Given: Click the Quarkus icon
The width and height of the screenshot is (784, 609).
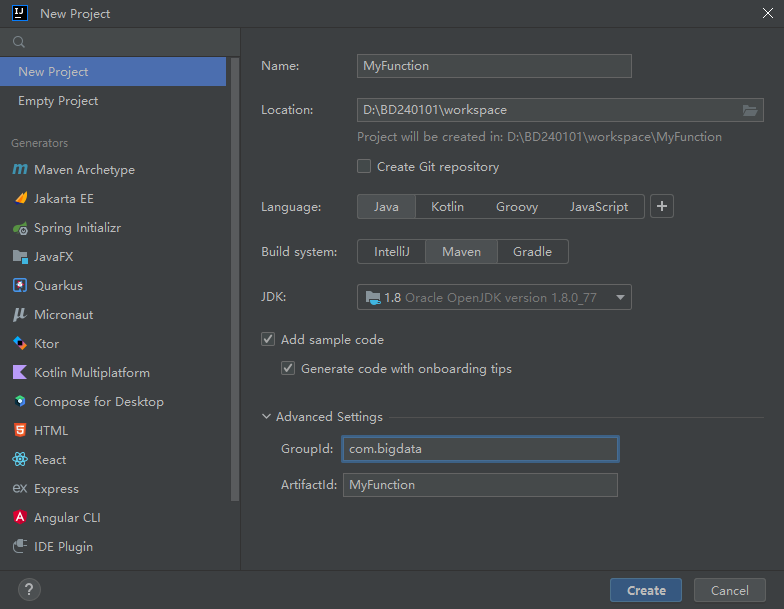Looking at the screenshot, I should (x=20, y=286).
